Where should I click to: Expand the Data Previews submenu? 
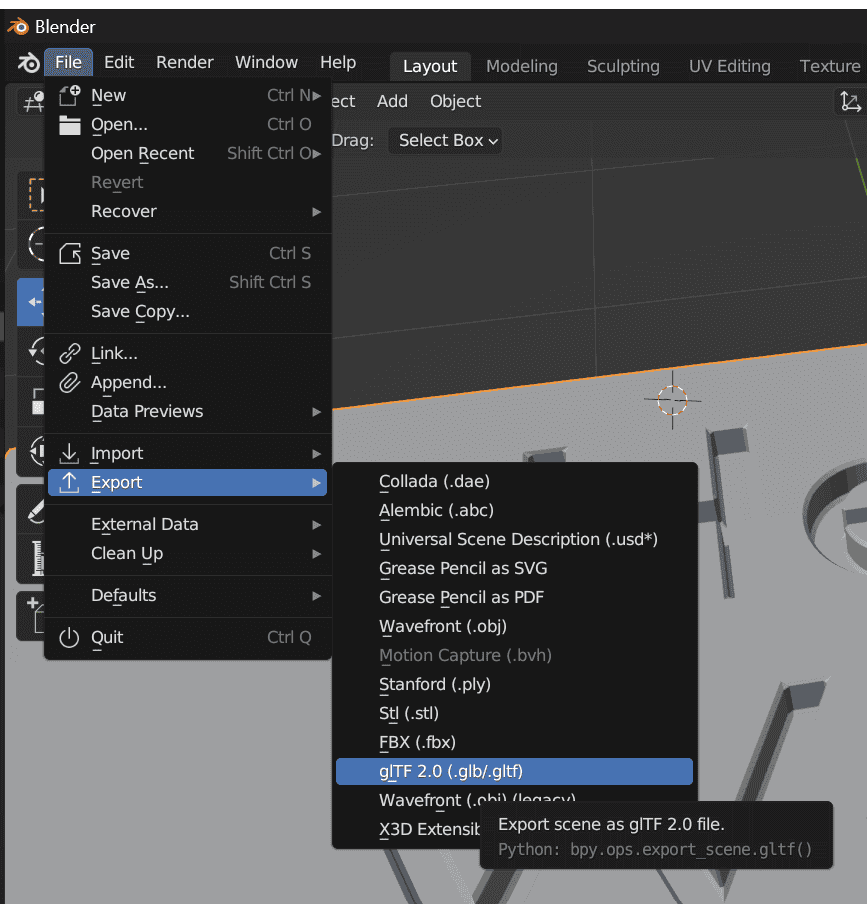point(188,412)
